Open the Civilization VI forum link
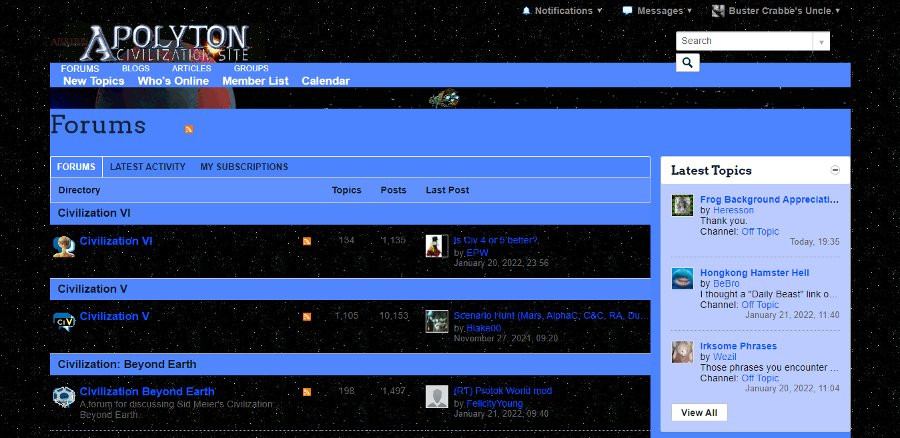The image size is (900, 438). click(116, 241)
